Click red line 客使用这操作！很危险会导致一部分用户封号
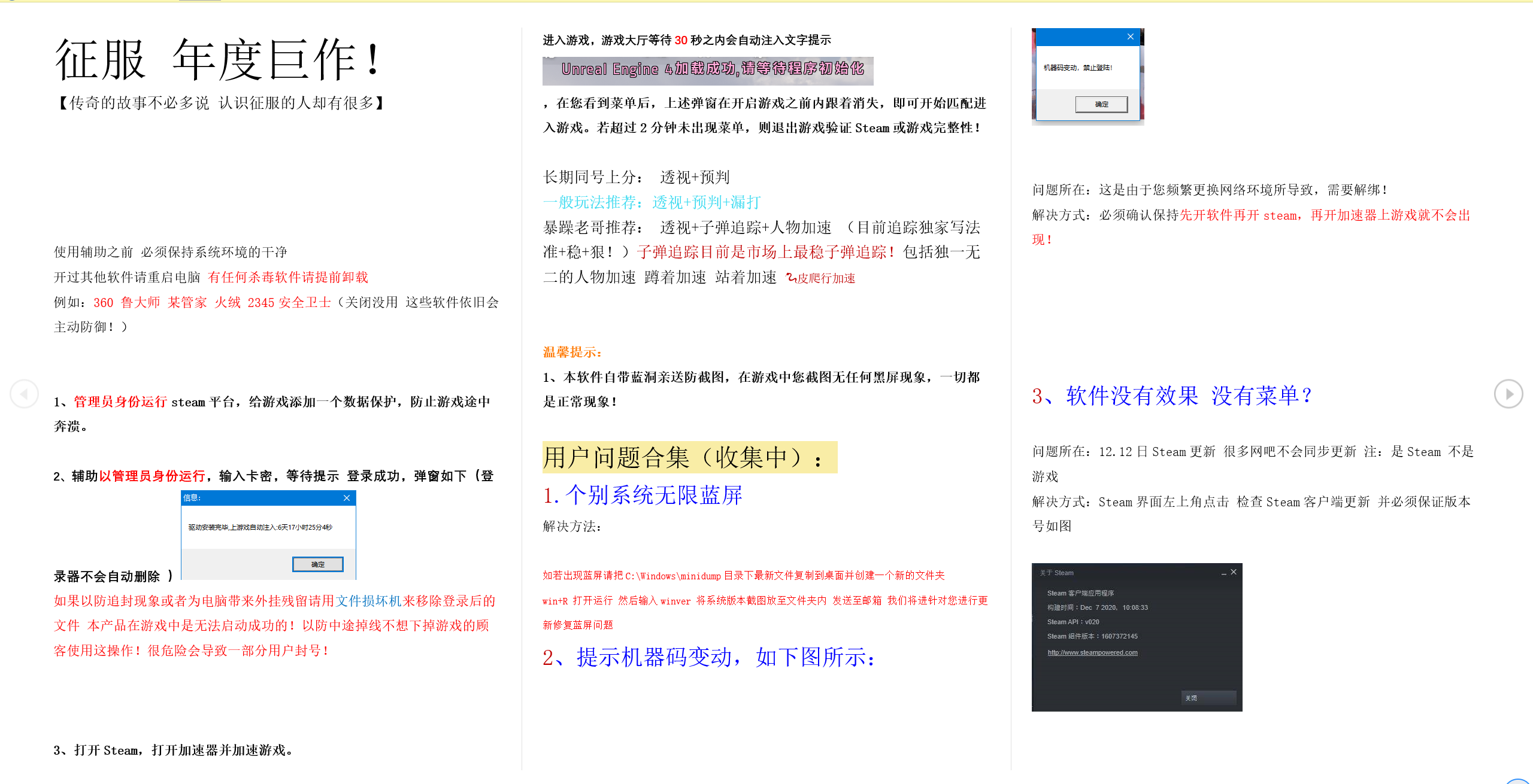This screenshot has height=784, width=1533. pos(192,651)
